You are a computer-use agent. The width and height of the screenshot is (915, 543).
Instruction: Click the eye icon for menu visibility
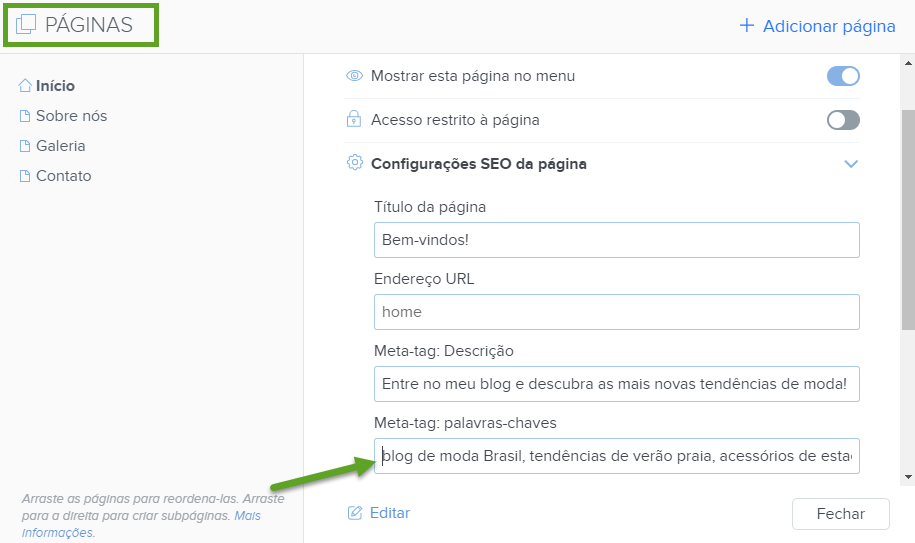click(354, 76)
